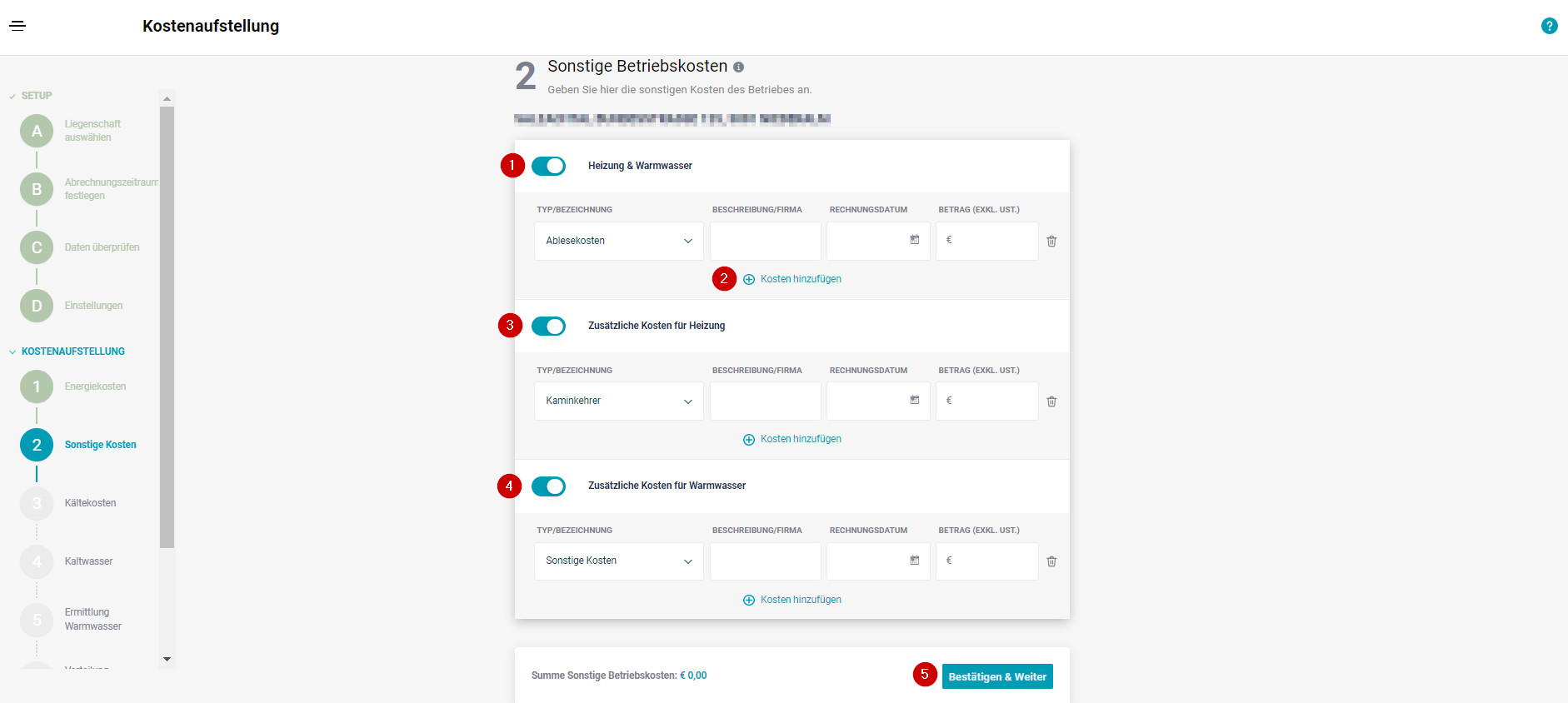Open the hamburger menu icon
The image size is (1568, 703).
(x=17, y=26)
